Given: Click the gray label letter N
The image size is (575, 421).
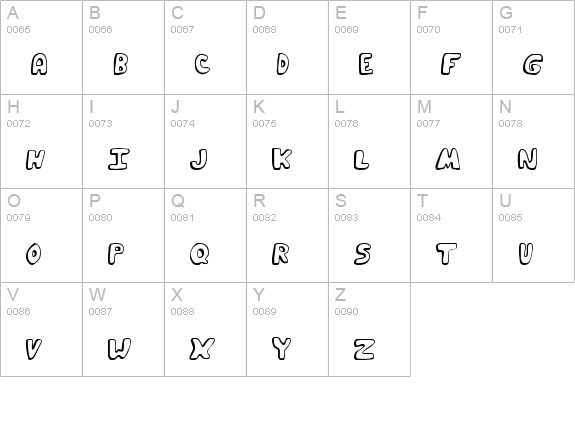Looking at the screenshot, I should click(x=505, y=107).
